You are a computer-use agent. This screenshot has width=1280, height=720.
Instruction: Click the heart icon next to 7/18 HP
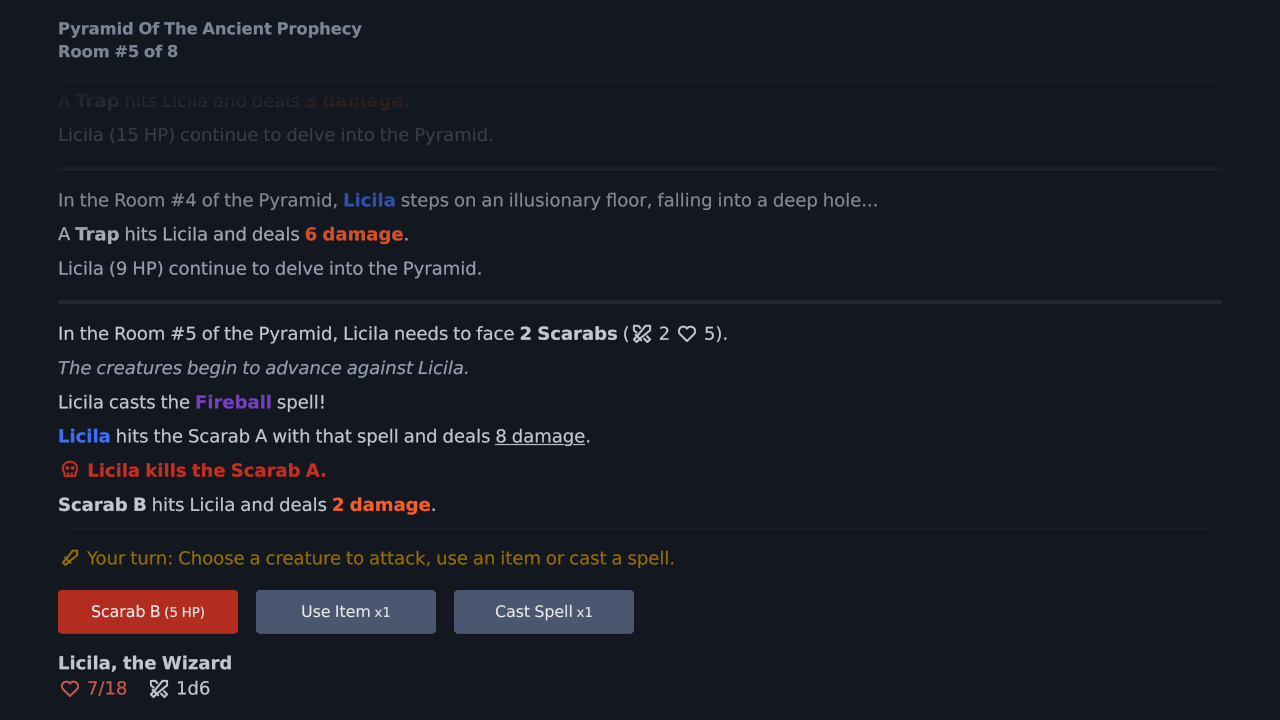tap(70, 689)
